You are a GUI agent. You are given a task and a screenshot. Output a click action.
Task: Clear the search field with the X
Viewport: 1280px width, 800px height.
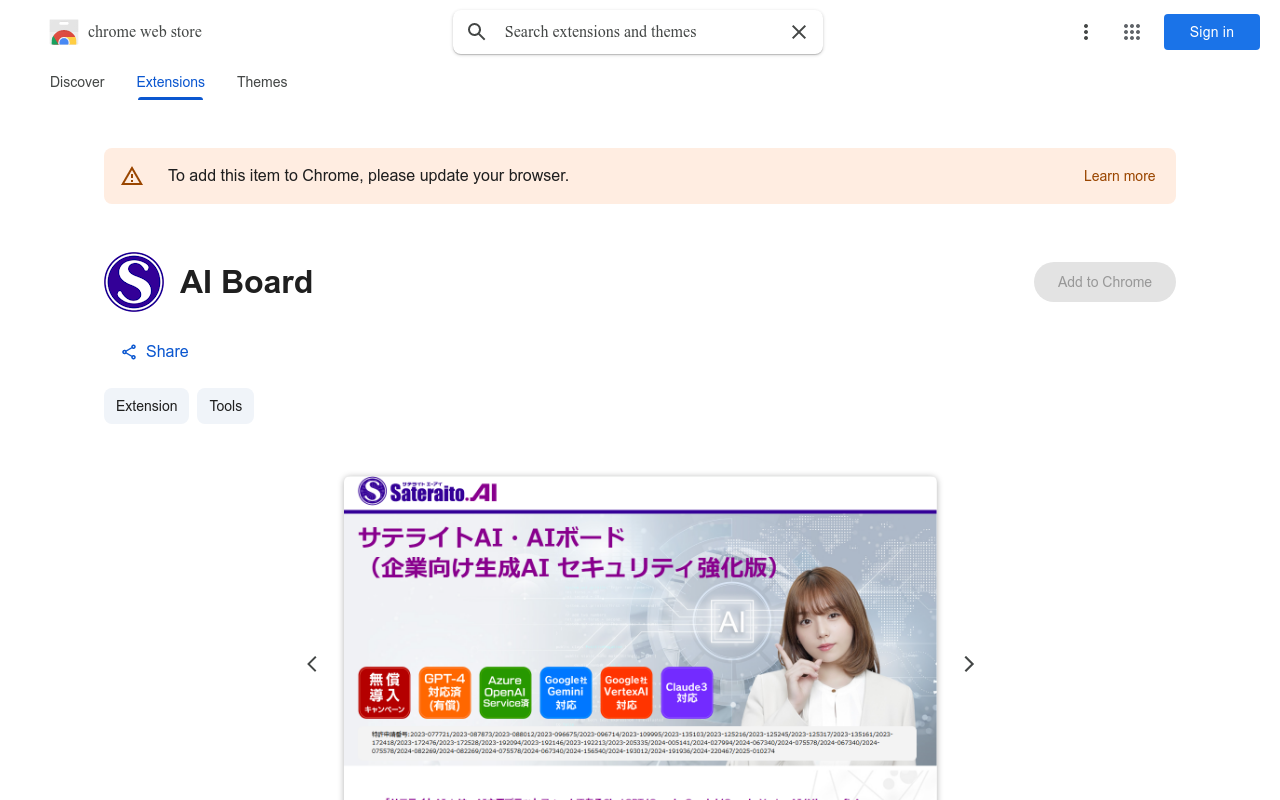[x=799, y=32]
